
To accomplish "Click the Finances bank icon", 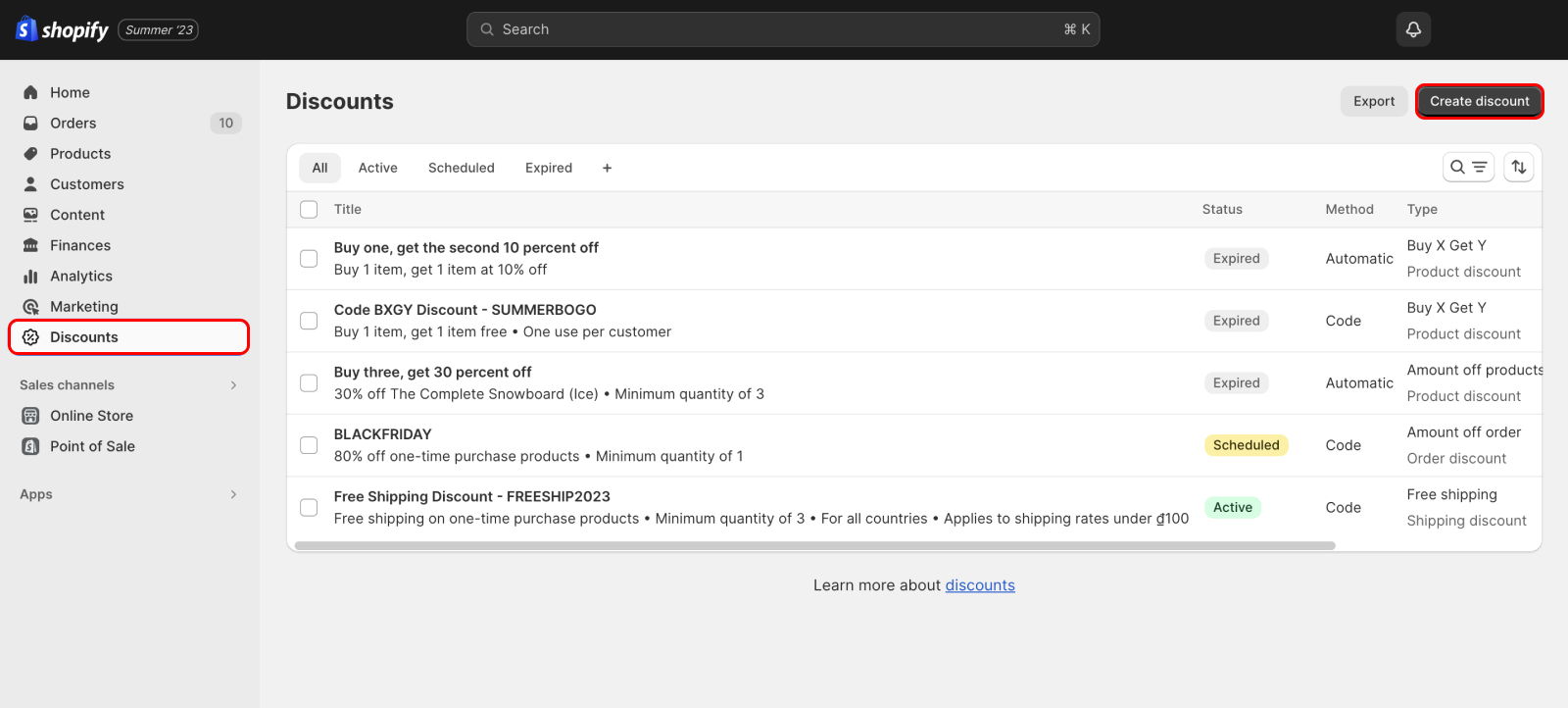I will pyautogui.click(x=30, y=245).
